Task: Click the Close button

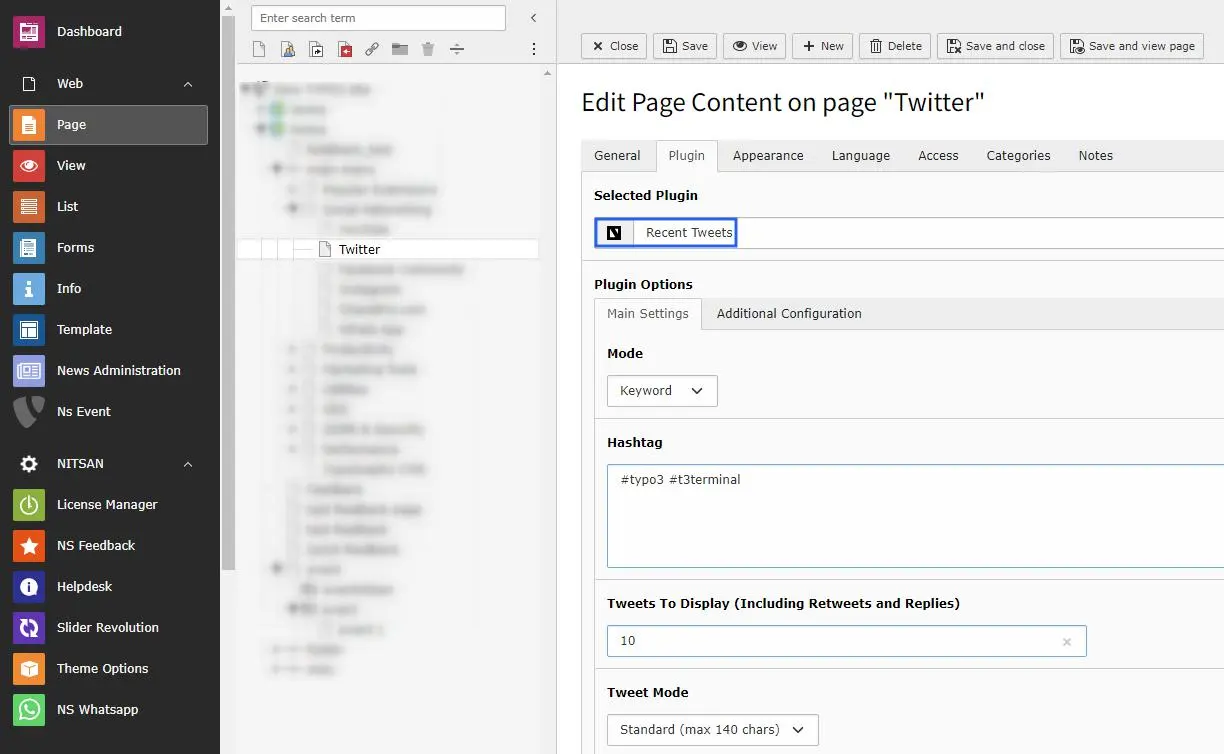Action: [614, 46]
